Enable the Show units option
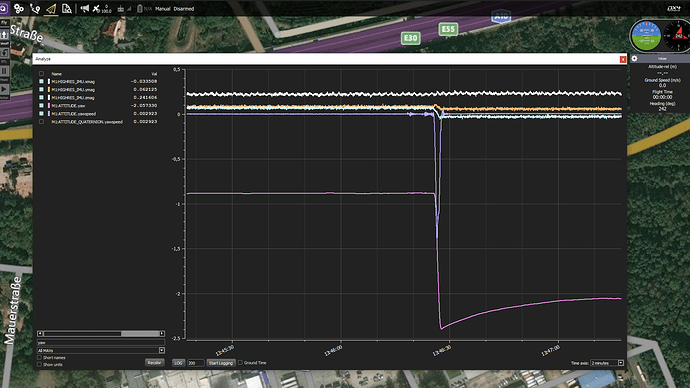Viewport: 690px width, 388px height. (x=40, y=364)
